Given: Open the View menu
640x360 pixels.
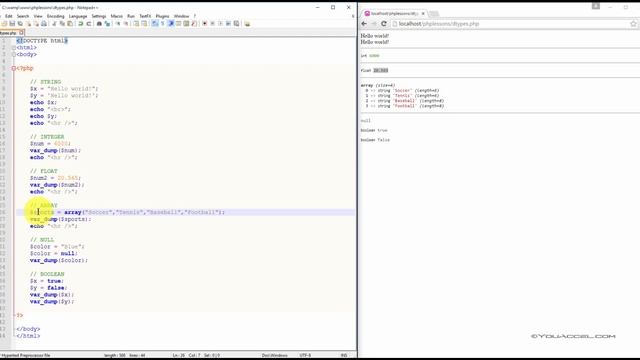Looking at the screenshot, I should coord(38,16).
